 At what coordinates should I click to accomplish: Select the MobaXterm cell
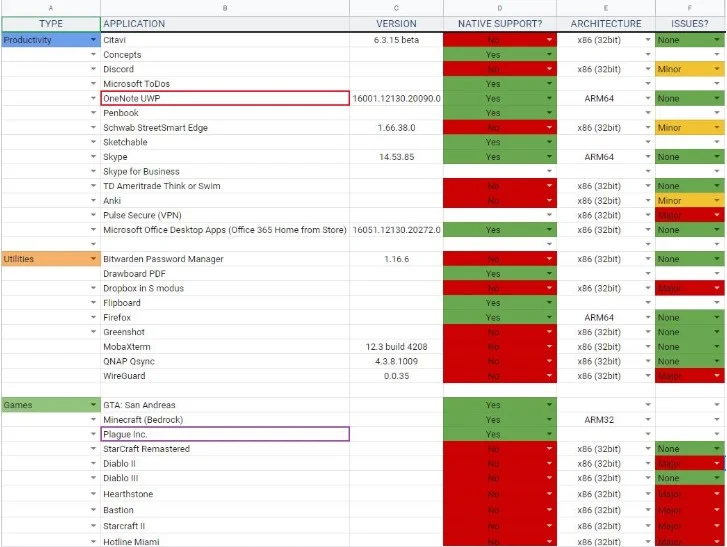(225, 347)
